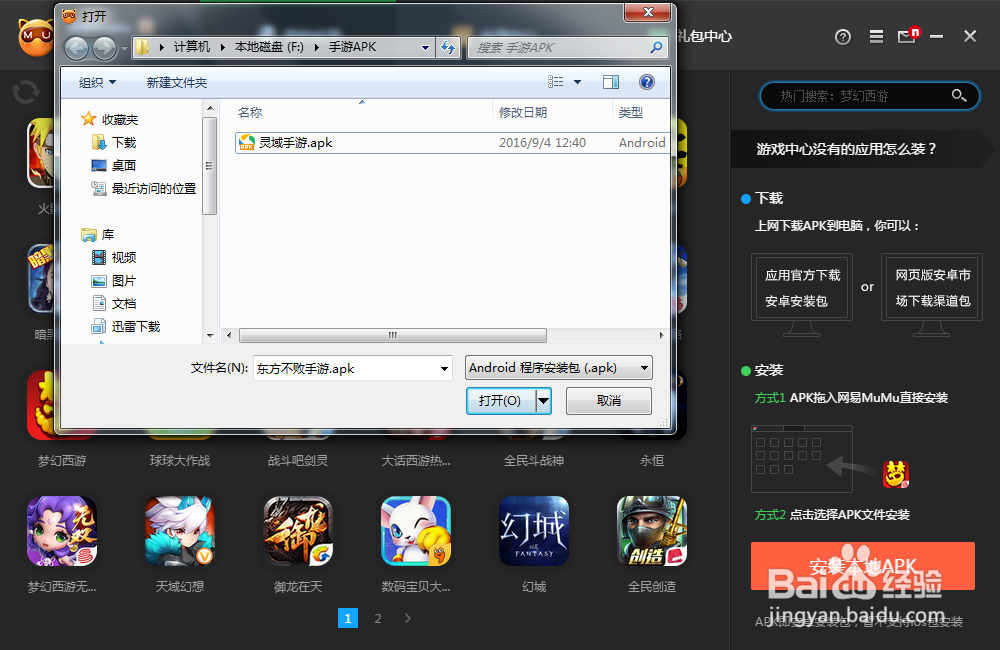Open the MuMu hamburger menu icon
1000x650 pixels.
876,37
